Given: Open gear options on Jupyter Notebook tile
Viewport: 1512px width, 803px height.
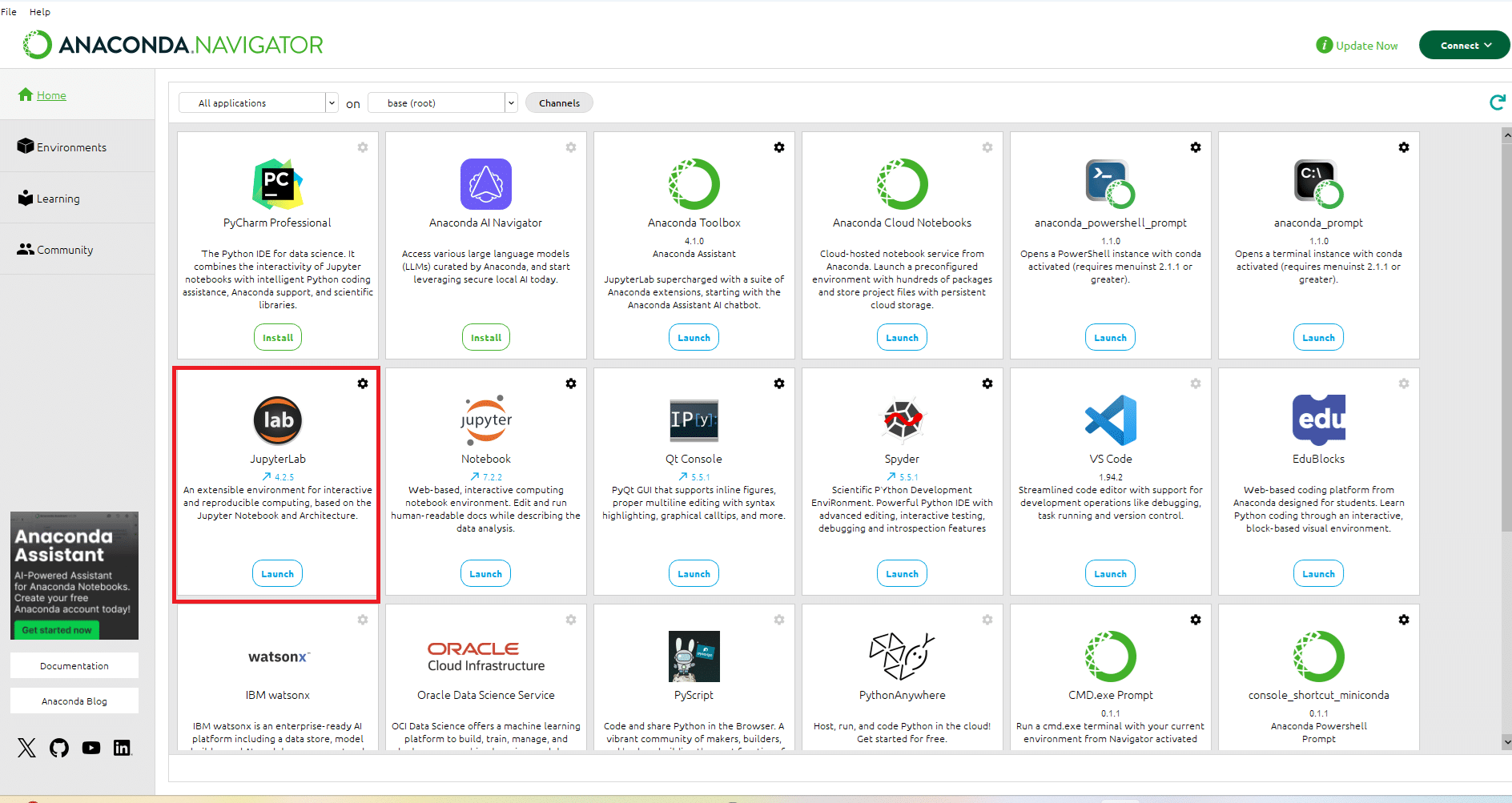Looking at the screenshot, I should 570,383.
